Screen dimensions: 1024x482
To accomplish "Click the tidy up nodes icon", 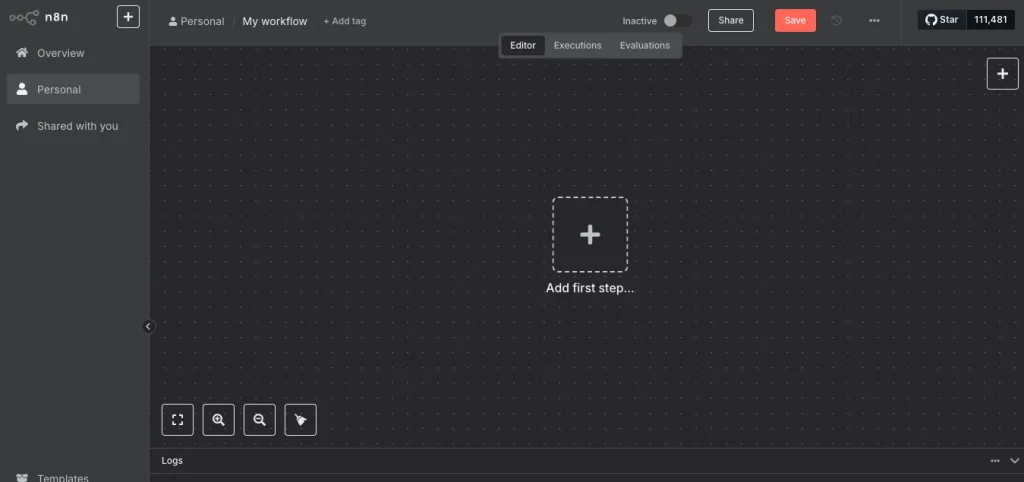I will coord(300,420).
